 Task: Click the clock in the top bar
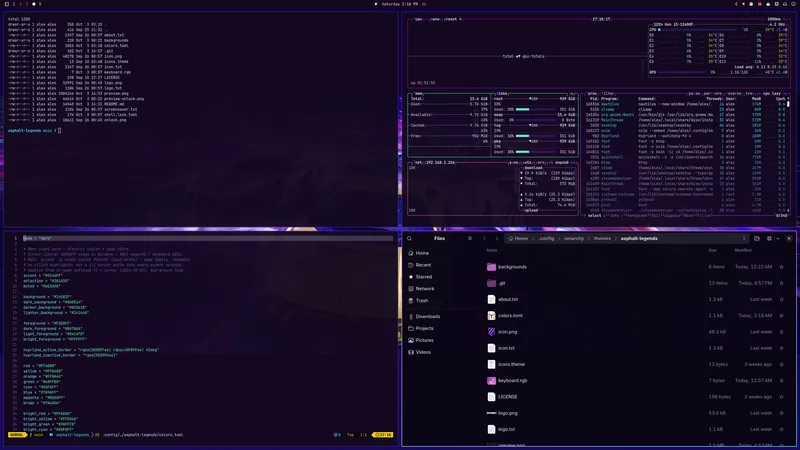click(x=399, y=4)
